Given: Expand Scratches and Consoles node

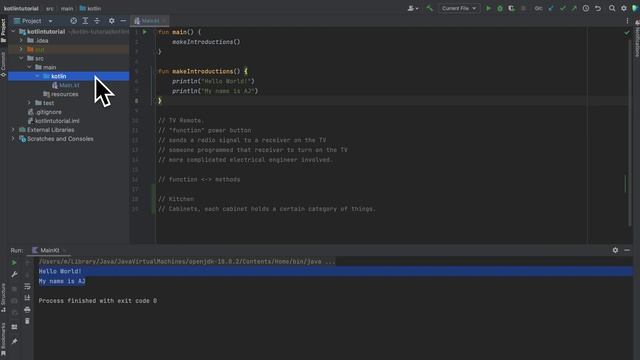Looking at the screenshot, I should click(13, 139).
